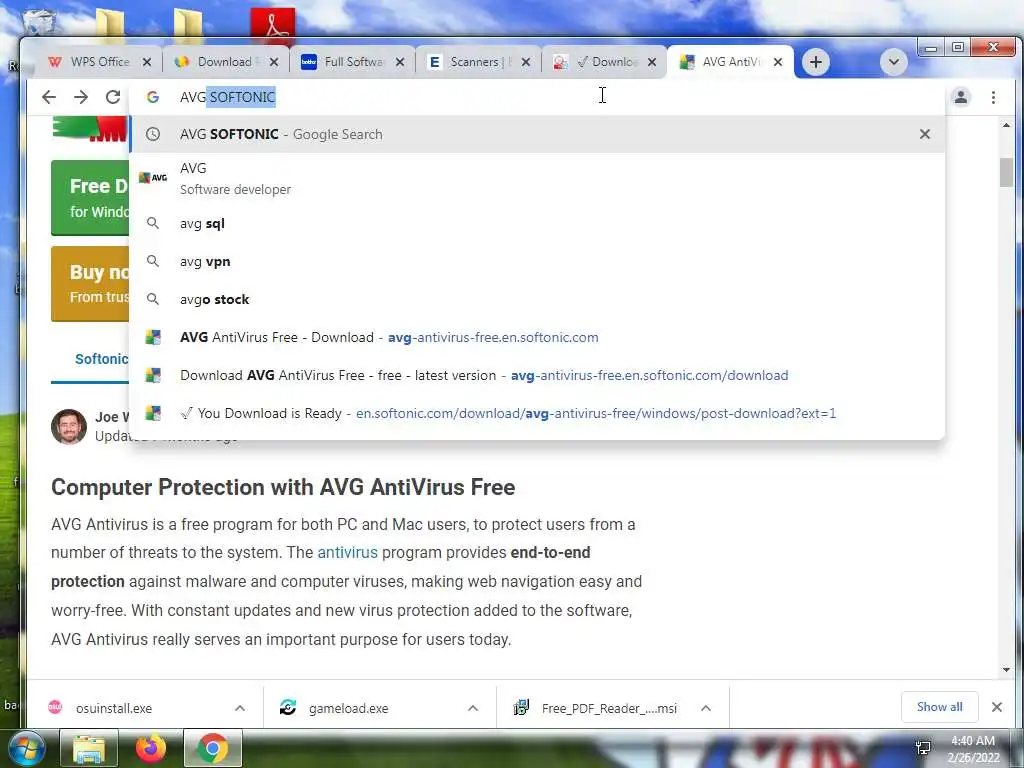Click the page scrollbar down arrow
Image resolution: width=1024 pixels, height=768 pixels.
tap(1006, 669)
